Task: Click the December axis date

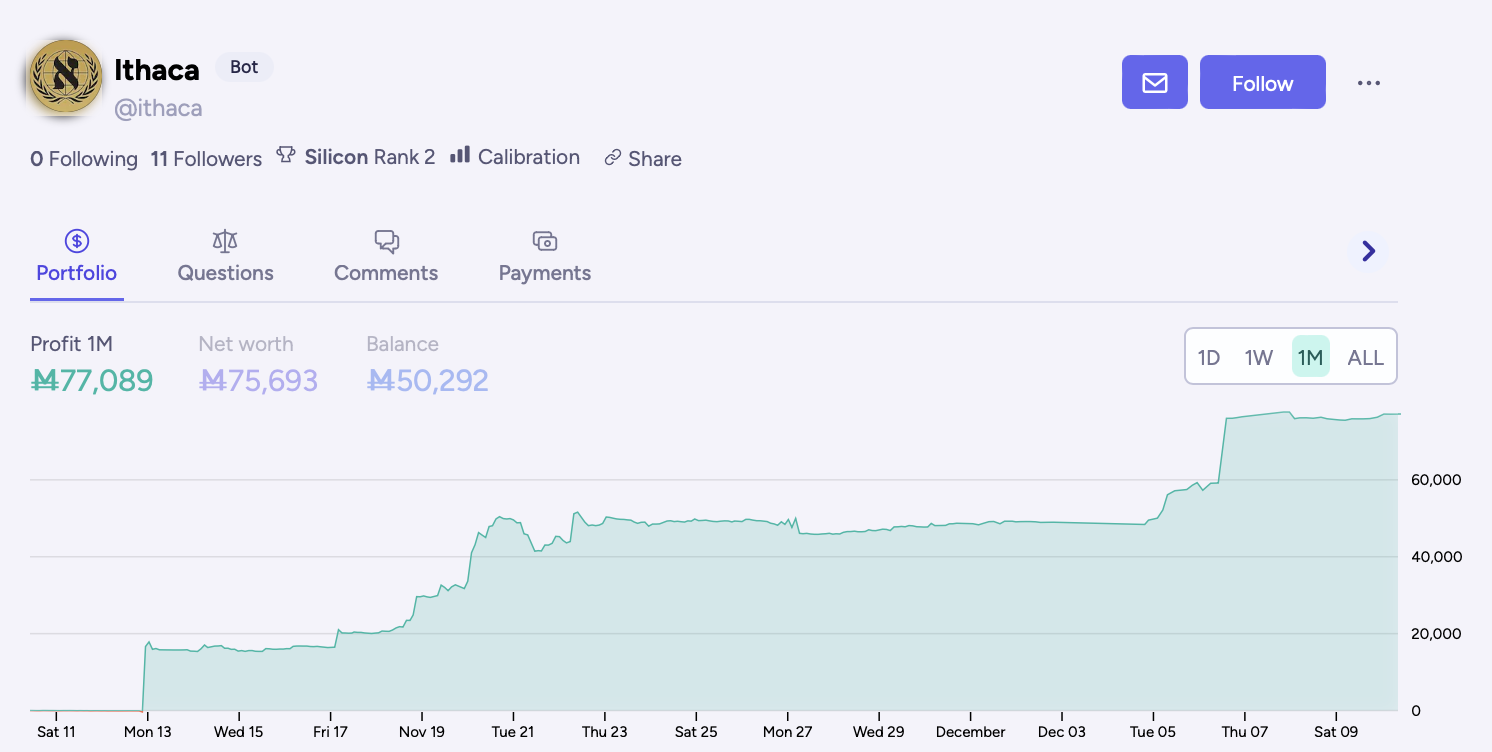Action: pos(971,732)
